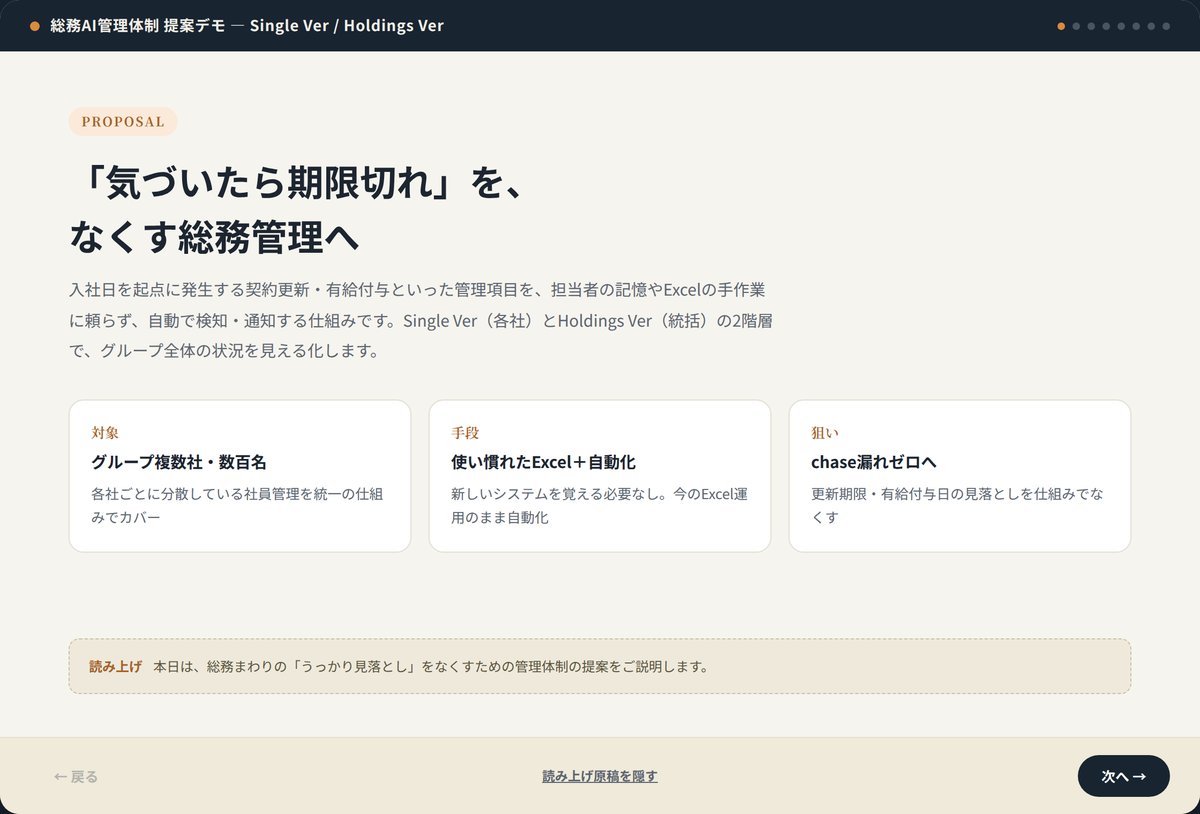Click the description 各社ごとに分散している社員管理
1200x814 pixels.
(237, 506)
